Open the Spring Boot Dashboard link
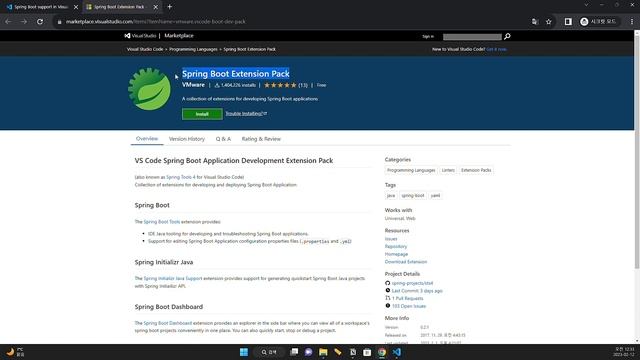Viewport: 640px width, 360px height. 167,323
